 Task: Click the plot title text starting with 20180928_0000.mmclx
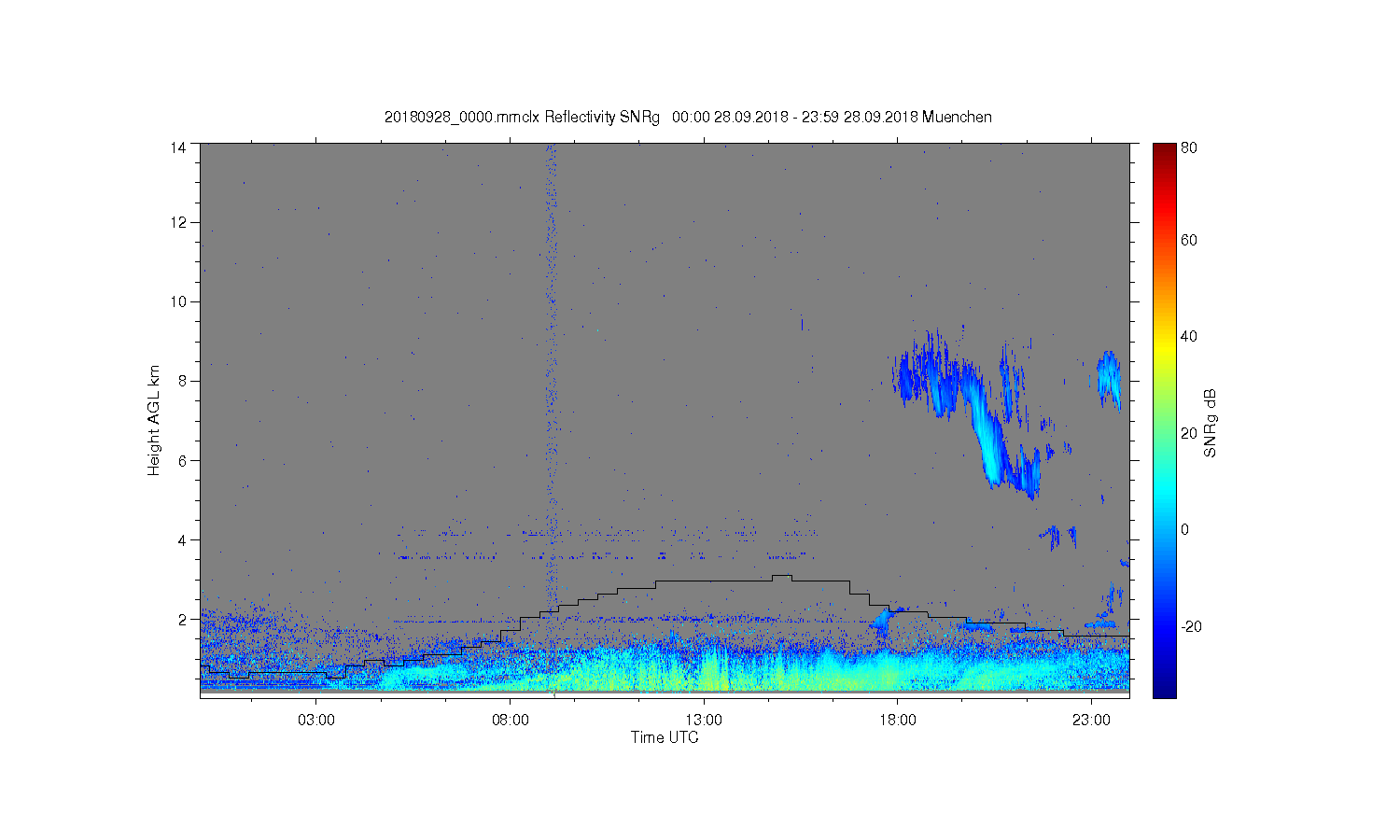688,117
